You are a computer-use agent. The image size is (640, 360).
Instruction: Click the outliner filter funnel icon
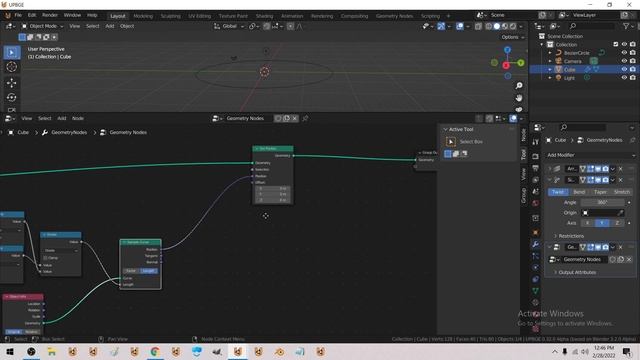[x=626, y=26]
